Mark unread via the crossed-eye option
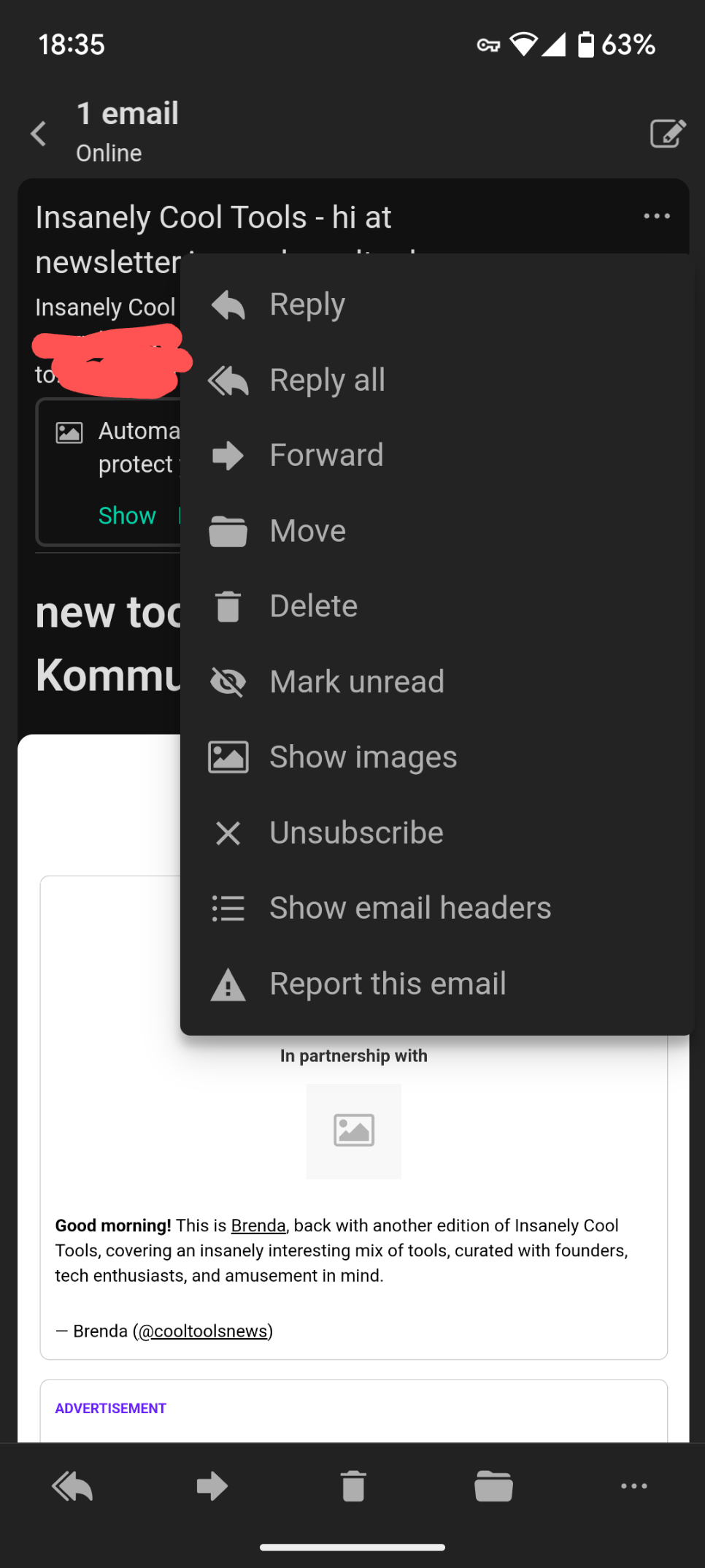The height and width of the screenshot is (1568, 705). [356, 682]
